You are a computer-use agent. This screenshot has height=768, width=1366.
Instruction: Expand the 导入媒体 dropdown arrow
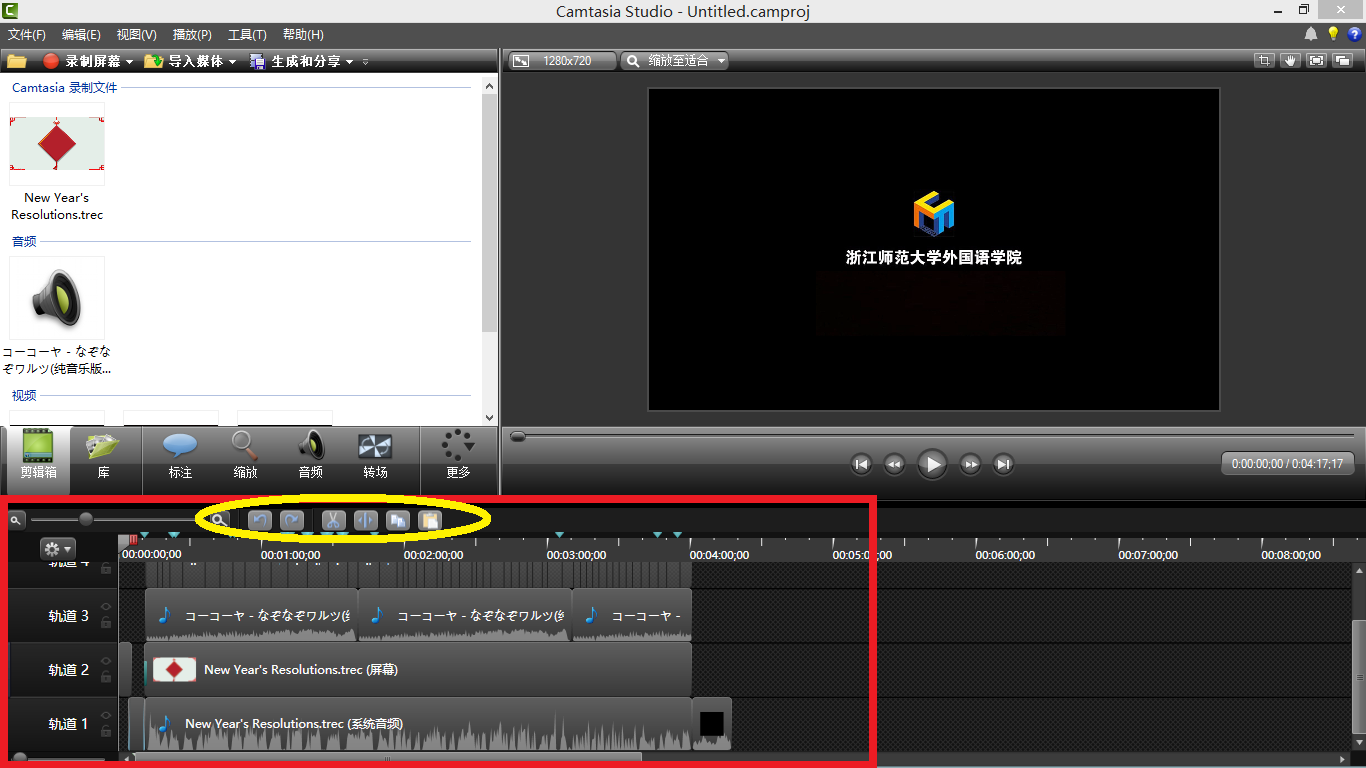point(233,62)
